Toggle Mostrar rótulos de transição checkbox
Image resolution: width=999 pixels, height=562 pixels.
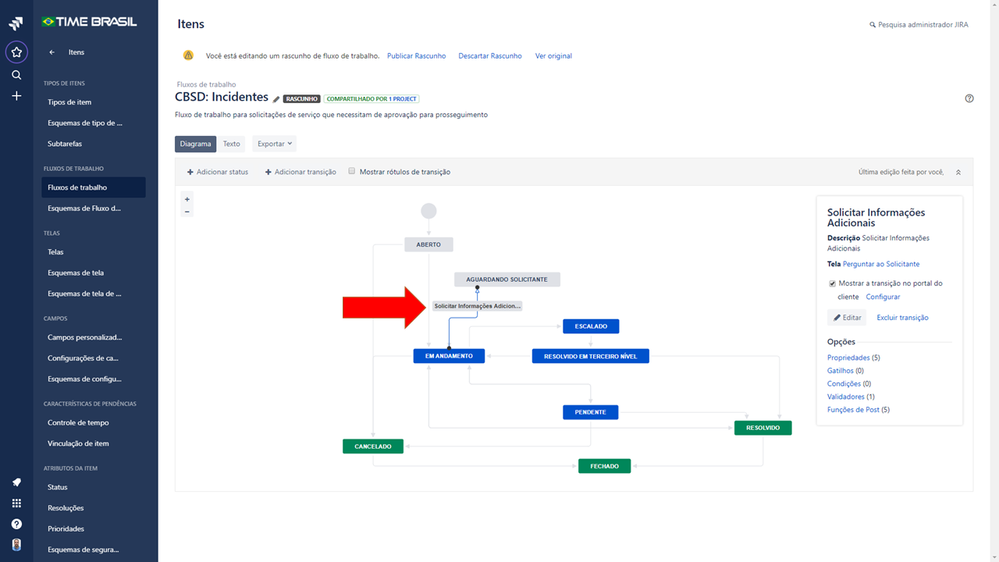click(x=352, y=171)
